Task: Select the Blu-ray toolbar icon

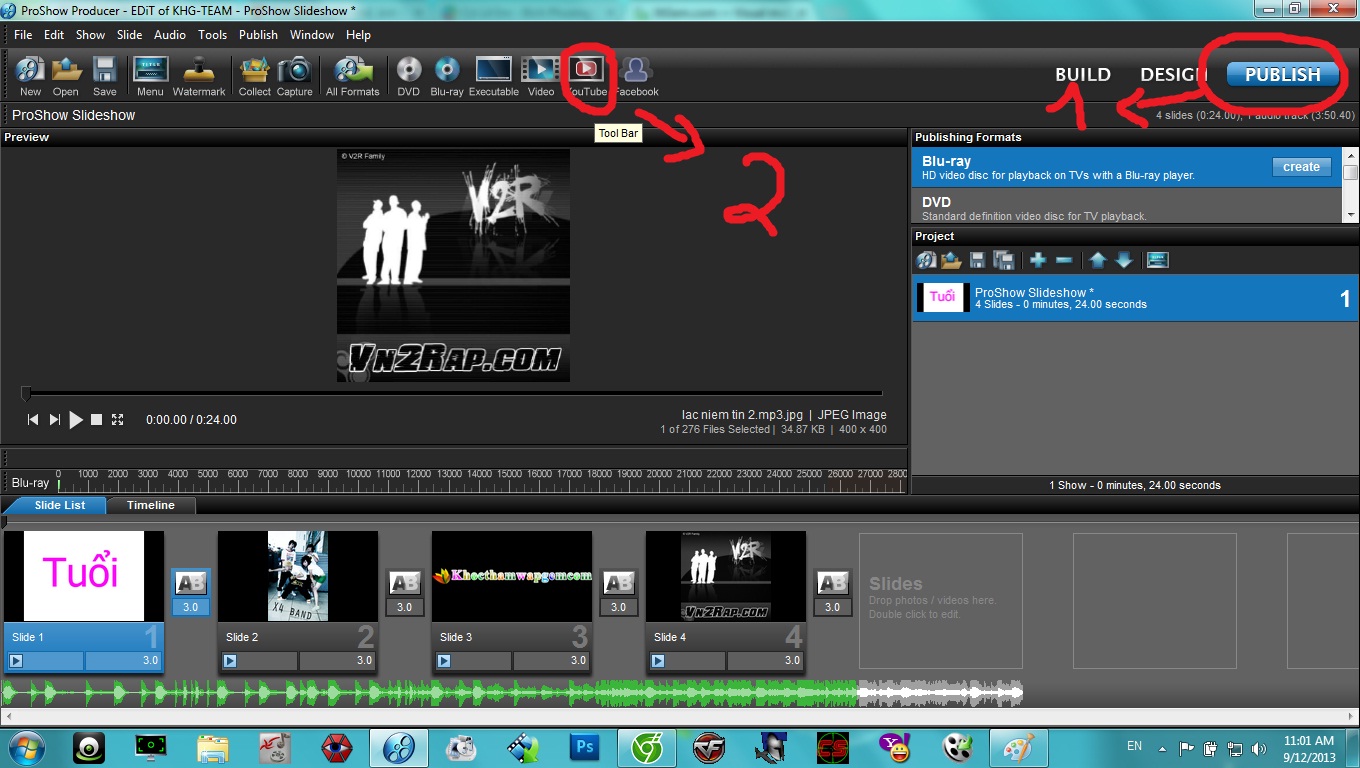Action: point(447,71)
